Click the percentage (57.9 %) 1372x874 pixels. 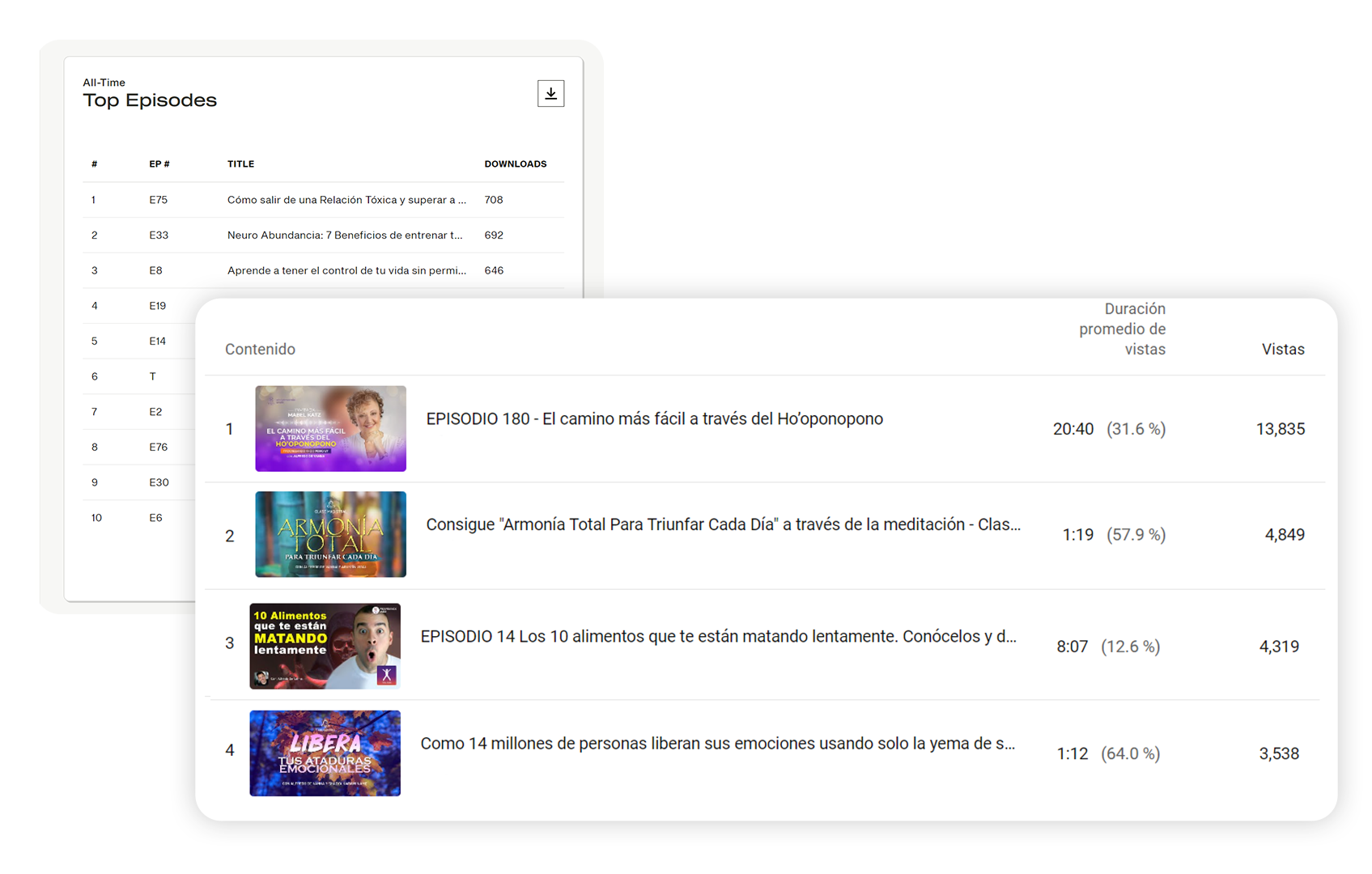pyautogui.click(x=1136, y=535)
